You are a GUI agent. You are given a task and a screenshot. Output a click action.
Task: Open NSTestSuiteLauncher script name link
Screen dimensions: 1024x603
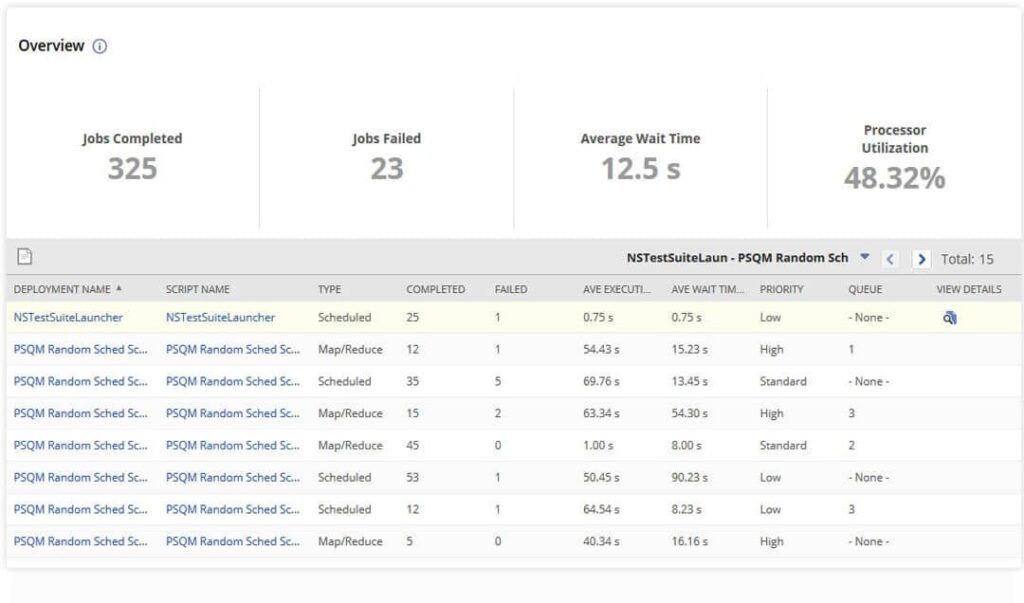point(220,317)
